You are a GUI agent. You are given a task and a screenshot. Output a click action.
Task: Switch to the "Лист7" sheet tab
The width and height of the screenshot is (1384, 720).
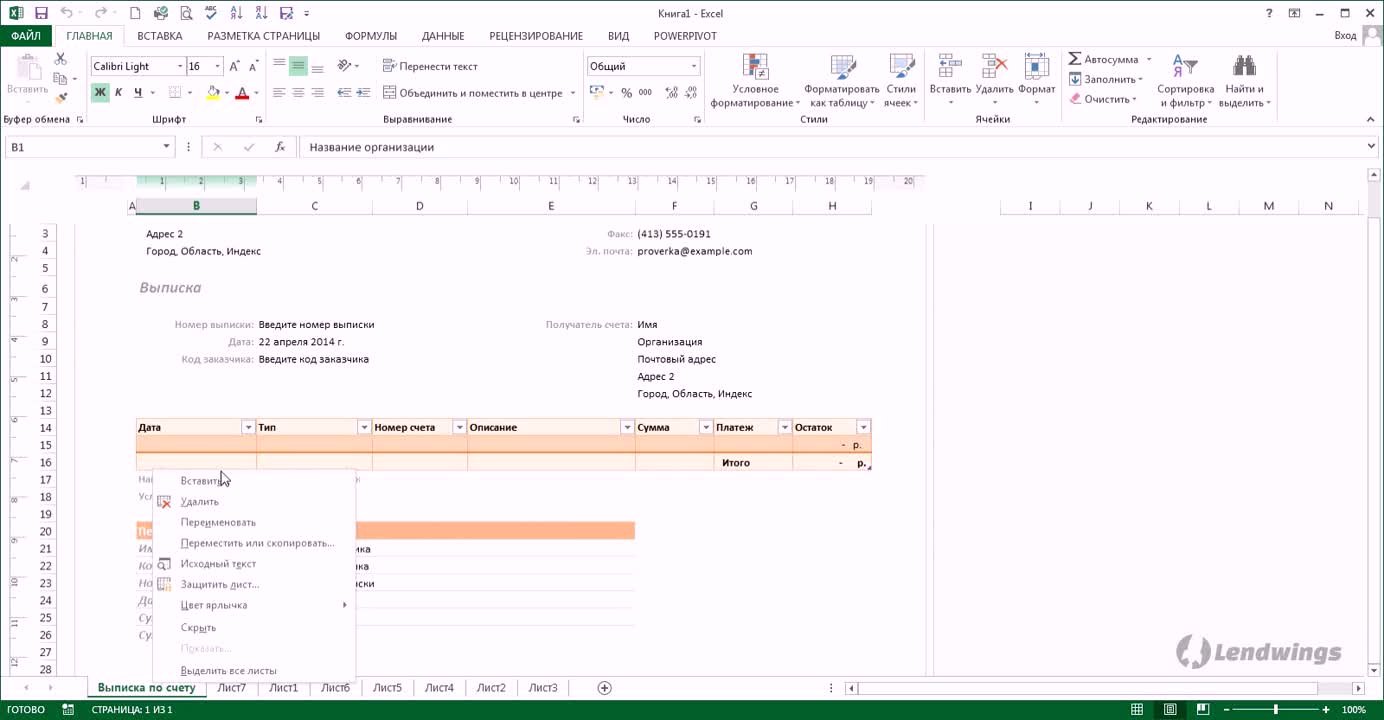coord(231,688)
